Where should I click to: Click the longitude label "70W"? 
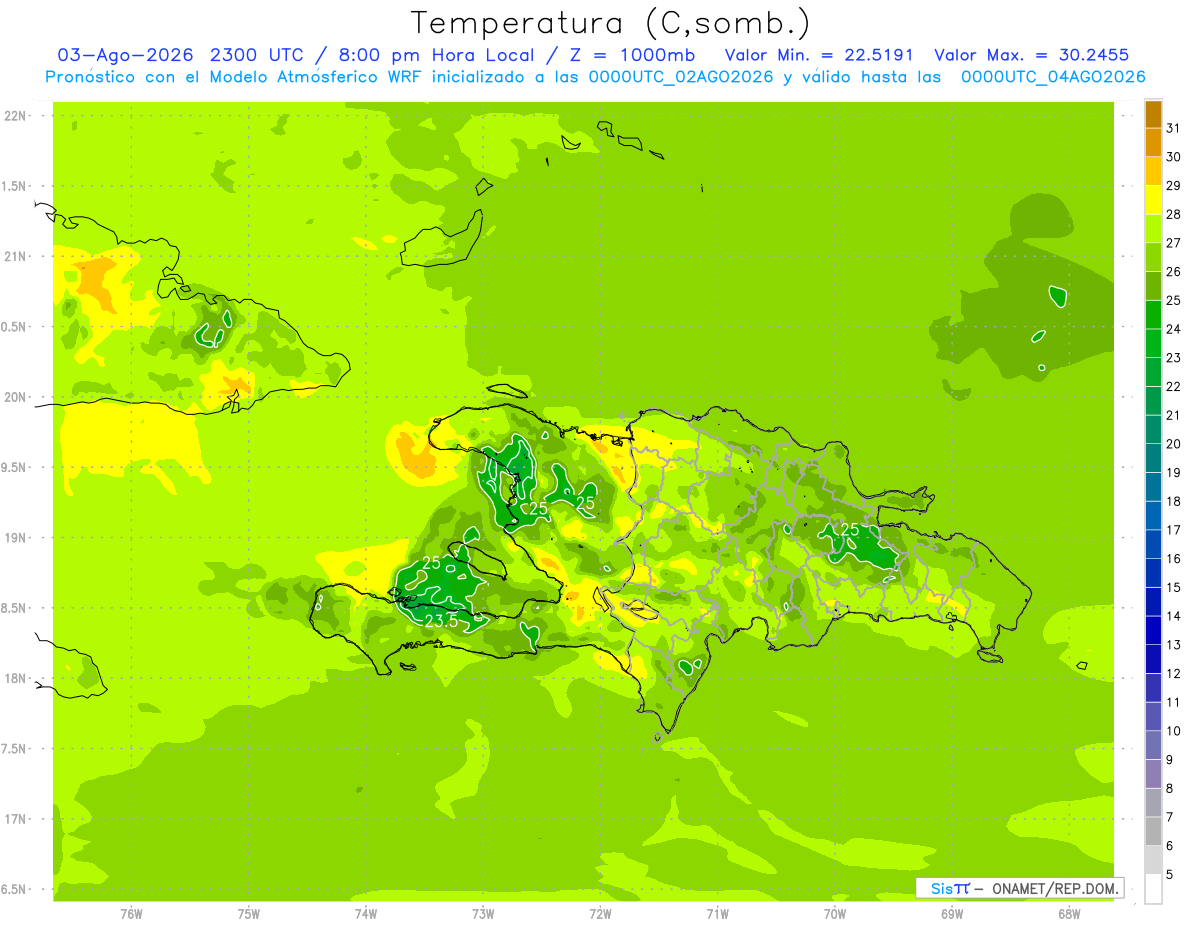pos(834,913)
